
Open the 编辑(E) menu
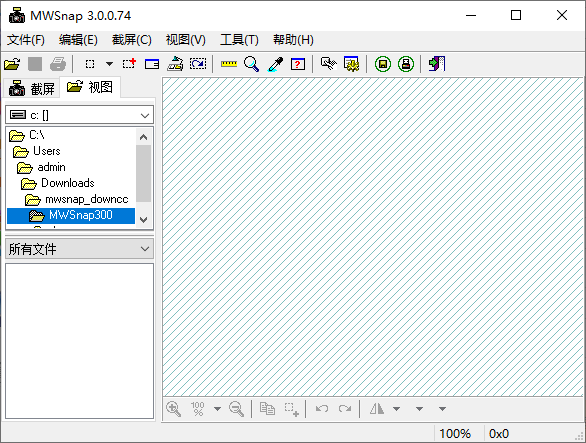pyautogui.click(x=78, y=40)
